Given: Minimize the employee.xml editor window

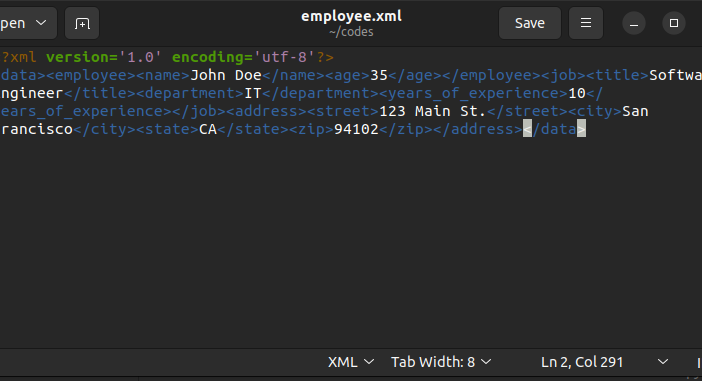Looking at the screenshot, I should (634, 23).
